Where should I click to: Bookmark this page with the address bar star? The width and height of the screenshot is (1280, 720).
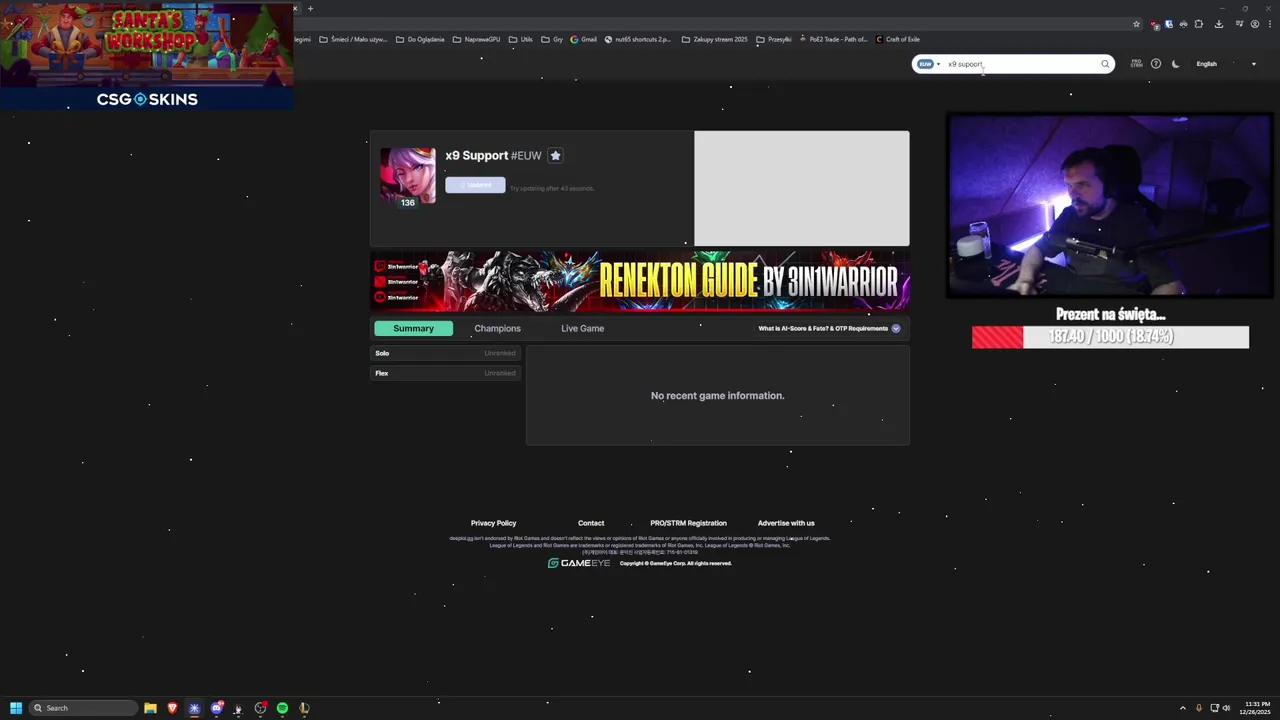[1136, 24]
